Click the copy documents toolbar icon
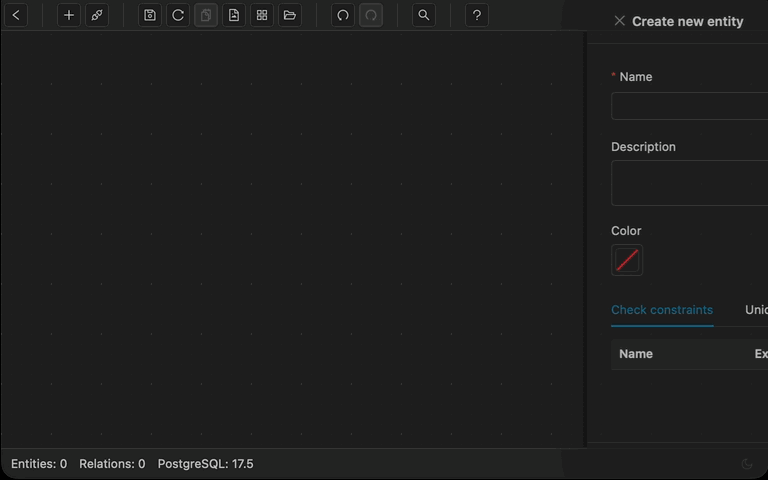Image resolution: width=768 pixels, height=480 pixels. (206, 15)
